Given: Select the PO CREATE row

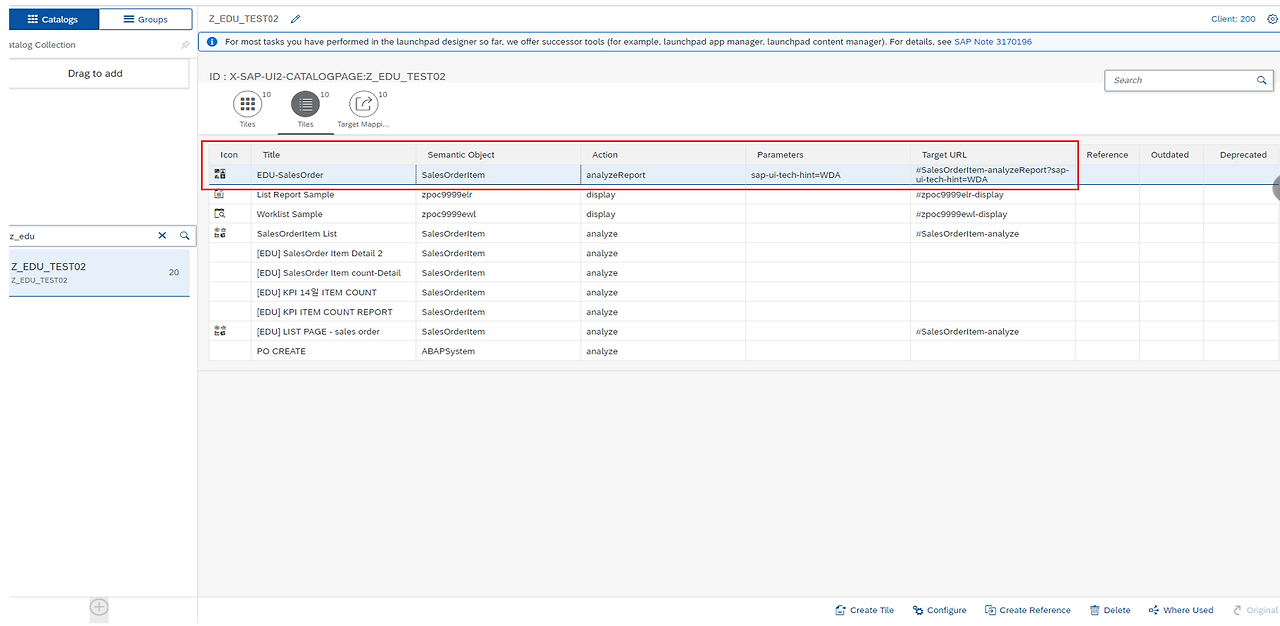Looking at the screenshot, I should (x=744, y=351).
